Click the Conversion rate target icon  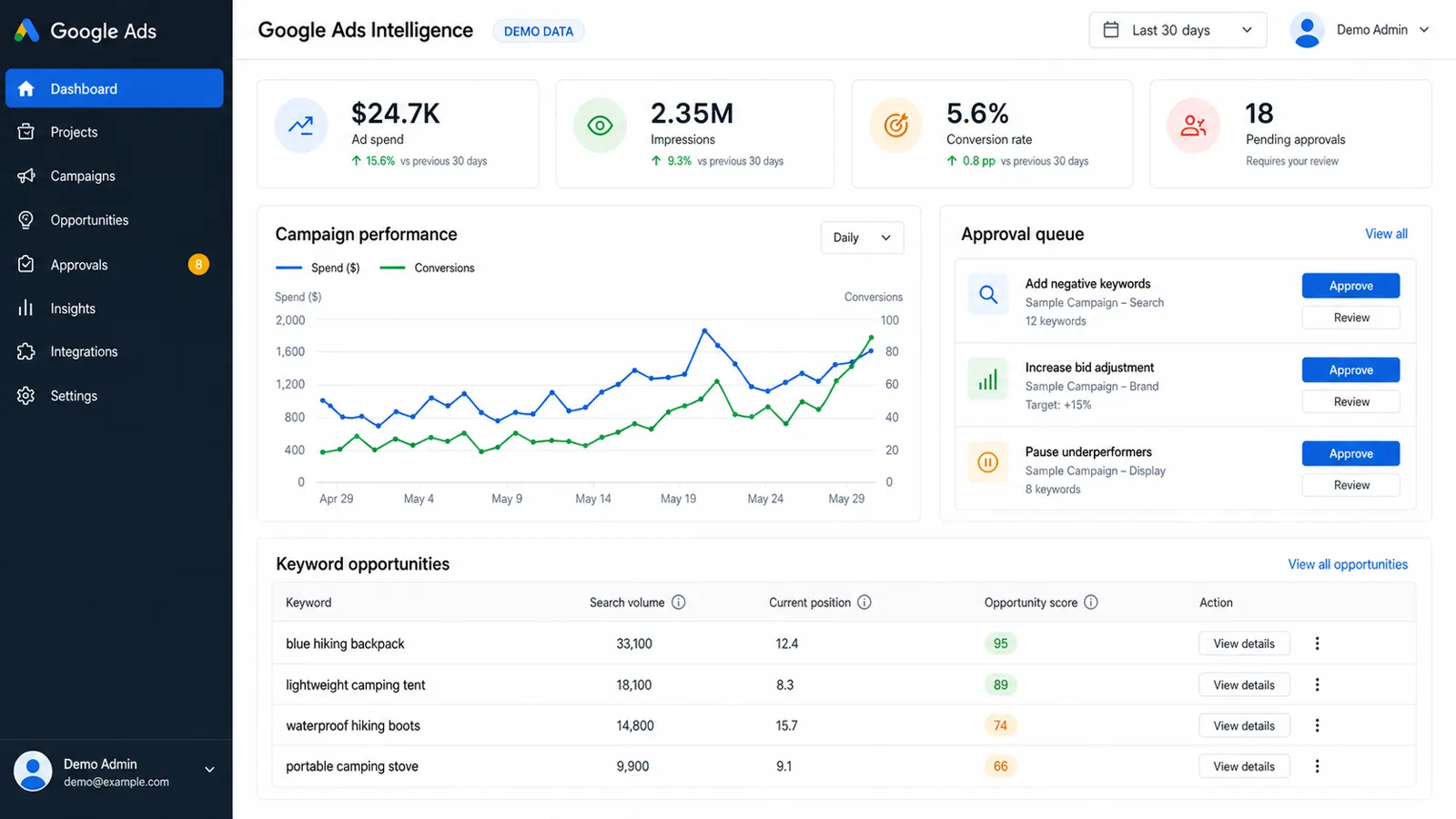click(896, 126)
